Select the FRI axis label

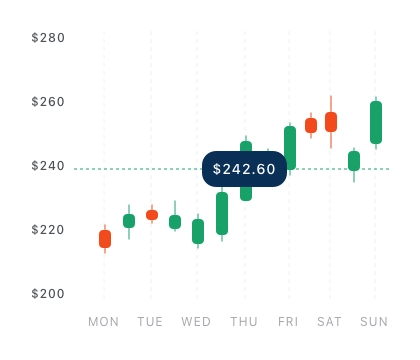tap(288, 322)
